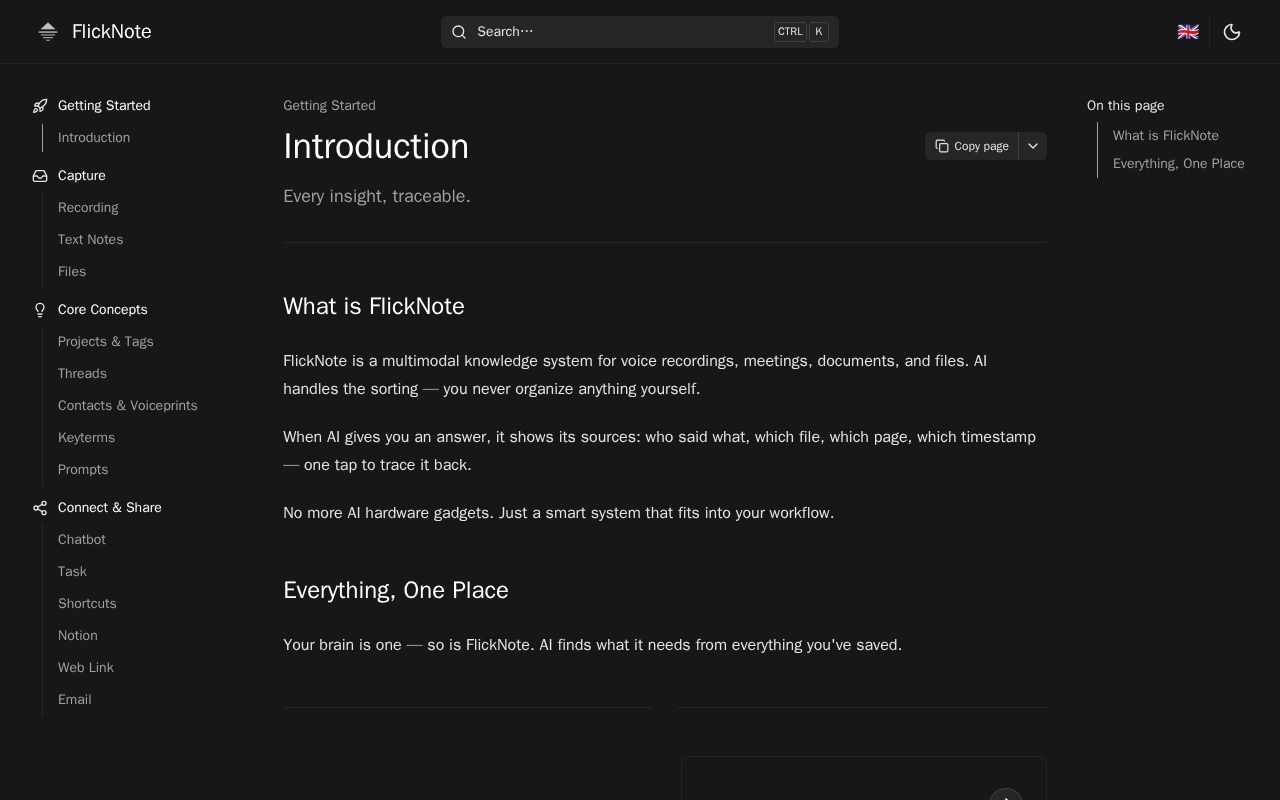Click the Getting Started breadcrumb
This screenshot has height=800, width=1280.
click(329, 106)
